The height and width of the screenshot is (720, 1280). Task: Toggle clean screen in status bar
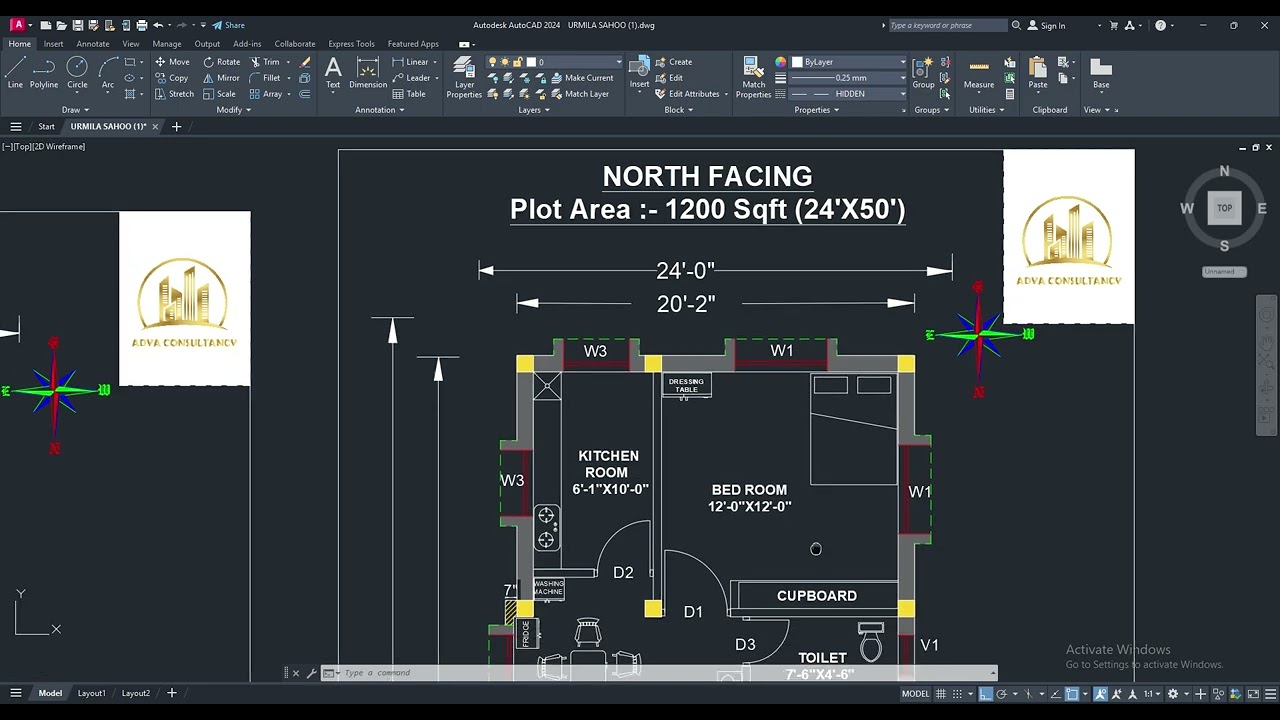(1253, 694)
